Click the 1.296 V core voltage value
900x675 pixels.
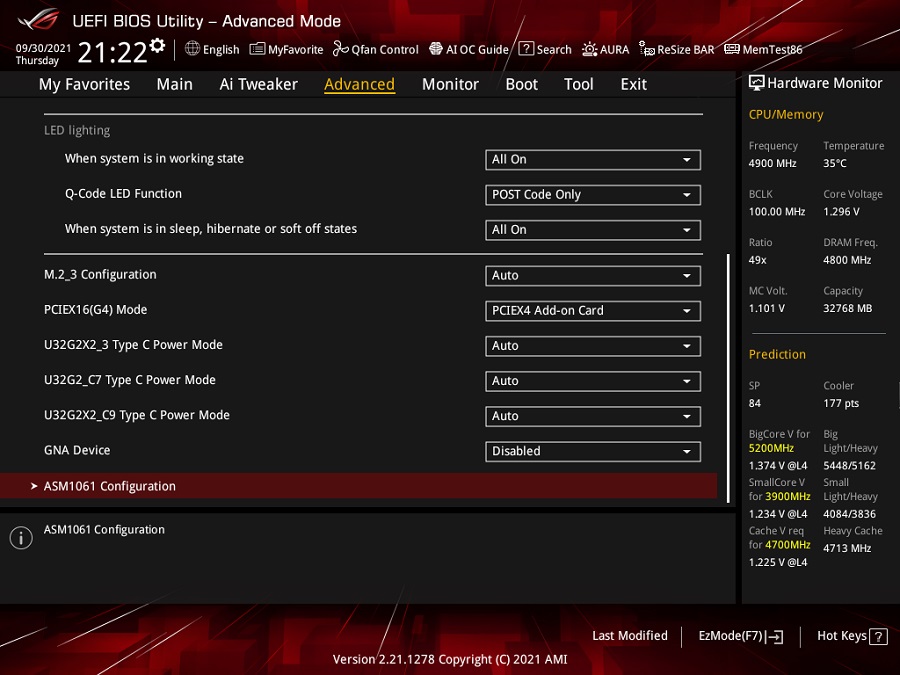[x=841, y=212]
